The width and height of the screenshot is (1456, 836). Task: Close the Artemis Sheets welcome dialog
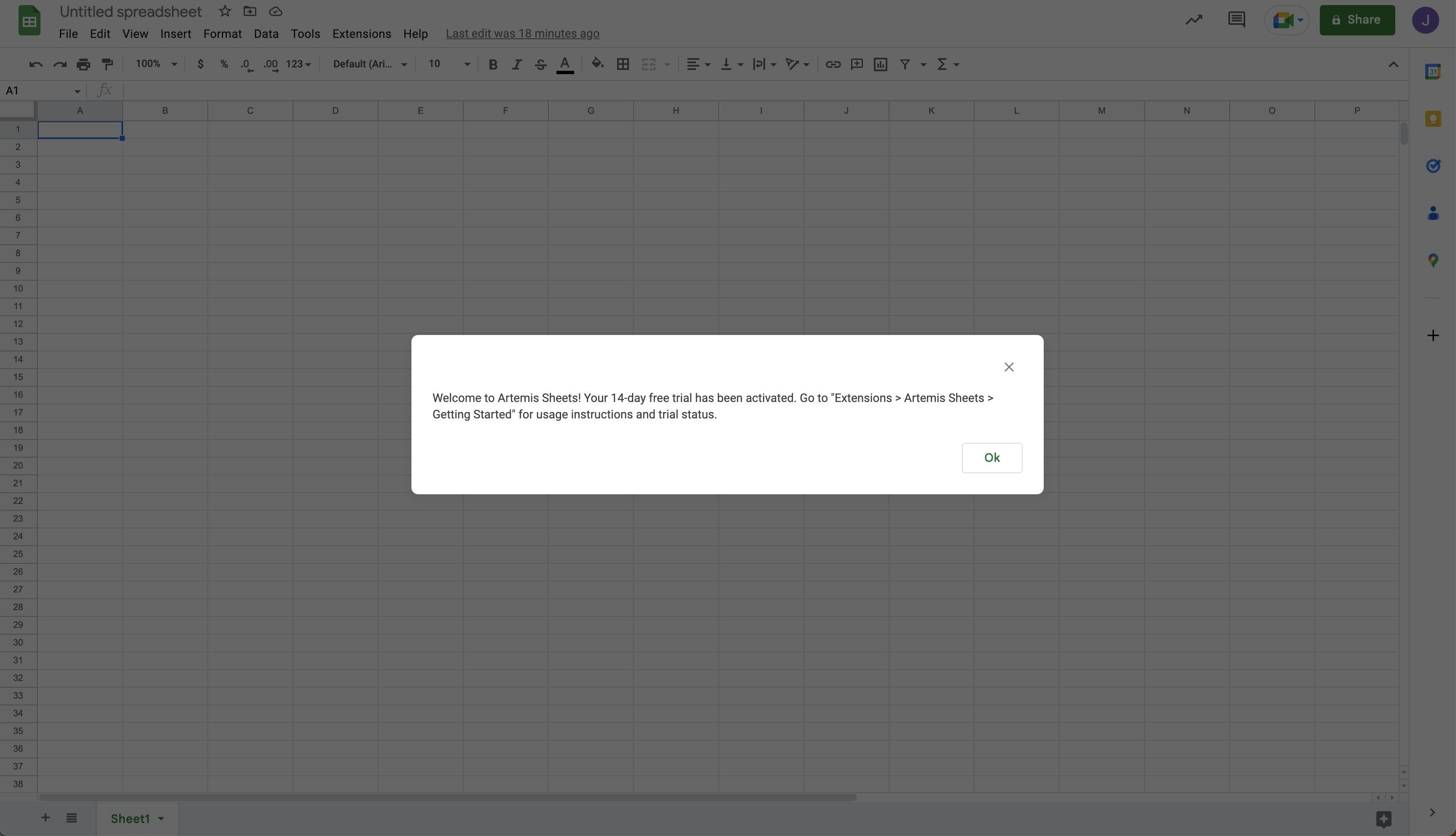[x=1009, y=367]
